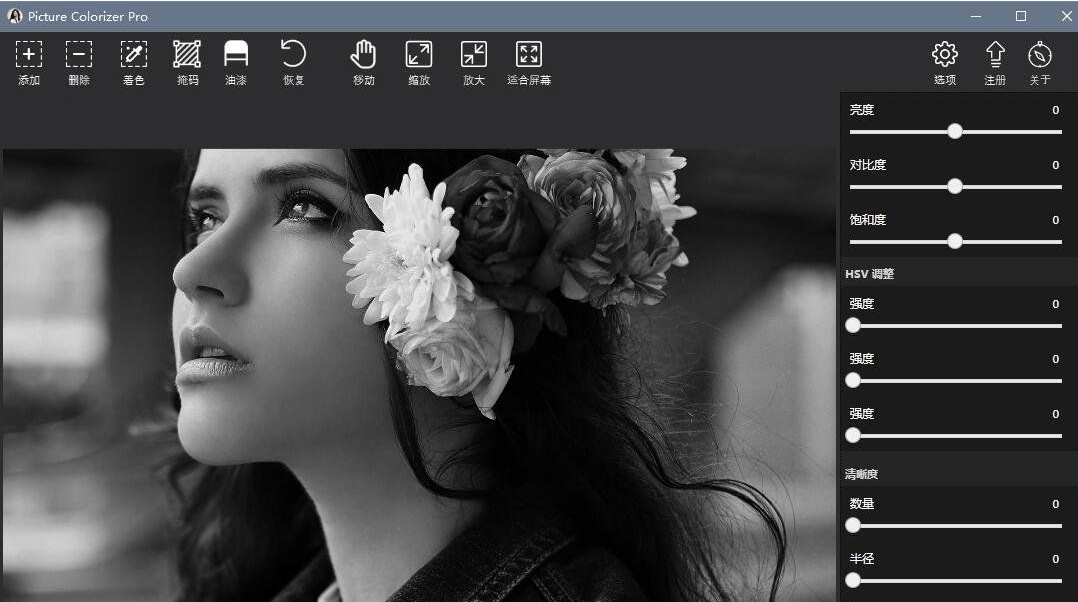The image size is (1078, 602).
Task: Activate the 移动 hand move tool
Action: [x=364, y=54]
